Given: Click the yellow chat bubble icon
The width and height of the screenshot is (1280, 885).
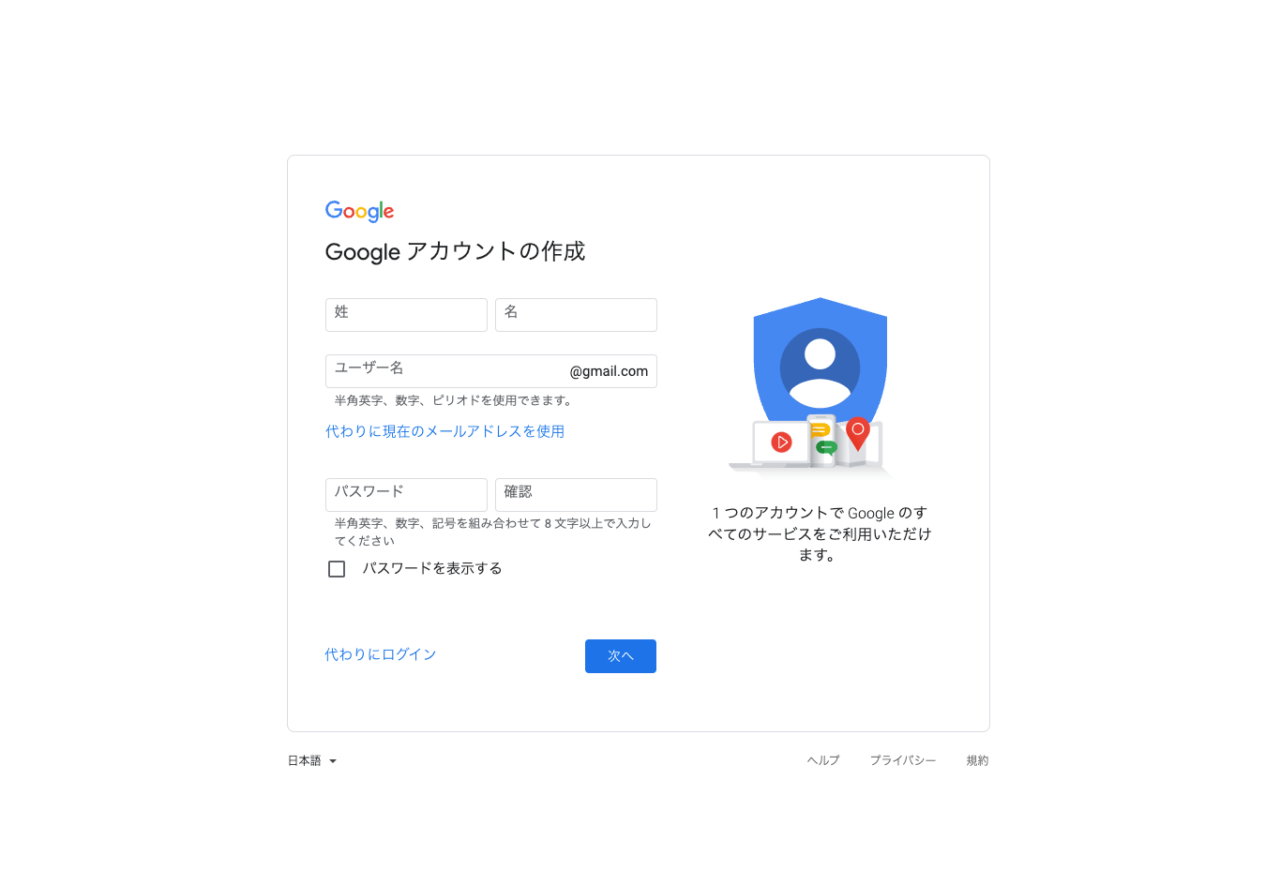Looking at the screenshot, I should pyautogui.click(x=820, y=429).
